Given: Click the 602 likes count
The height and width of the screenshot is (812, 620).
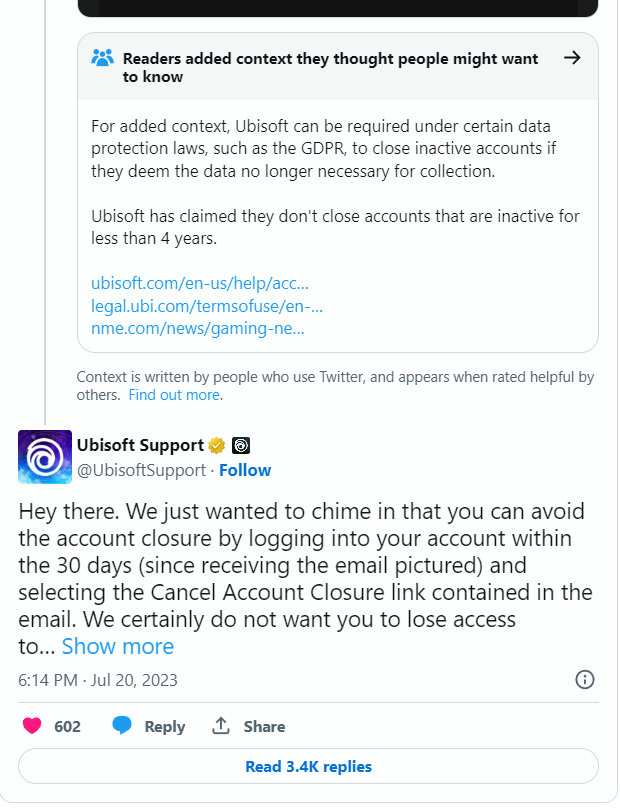Looking at the screenshot, I should (67, 727).
